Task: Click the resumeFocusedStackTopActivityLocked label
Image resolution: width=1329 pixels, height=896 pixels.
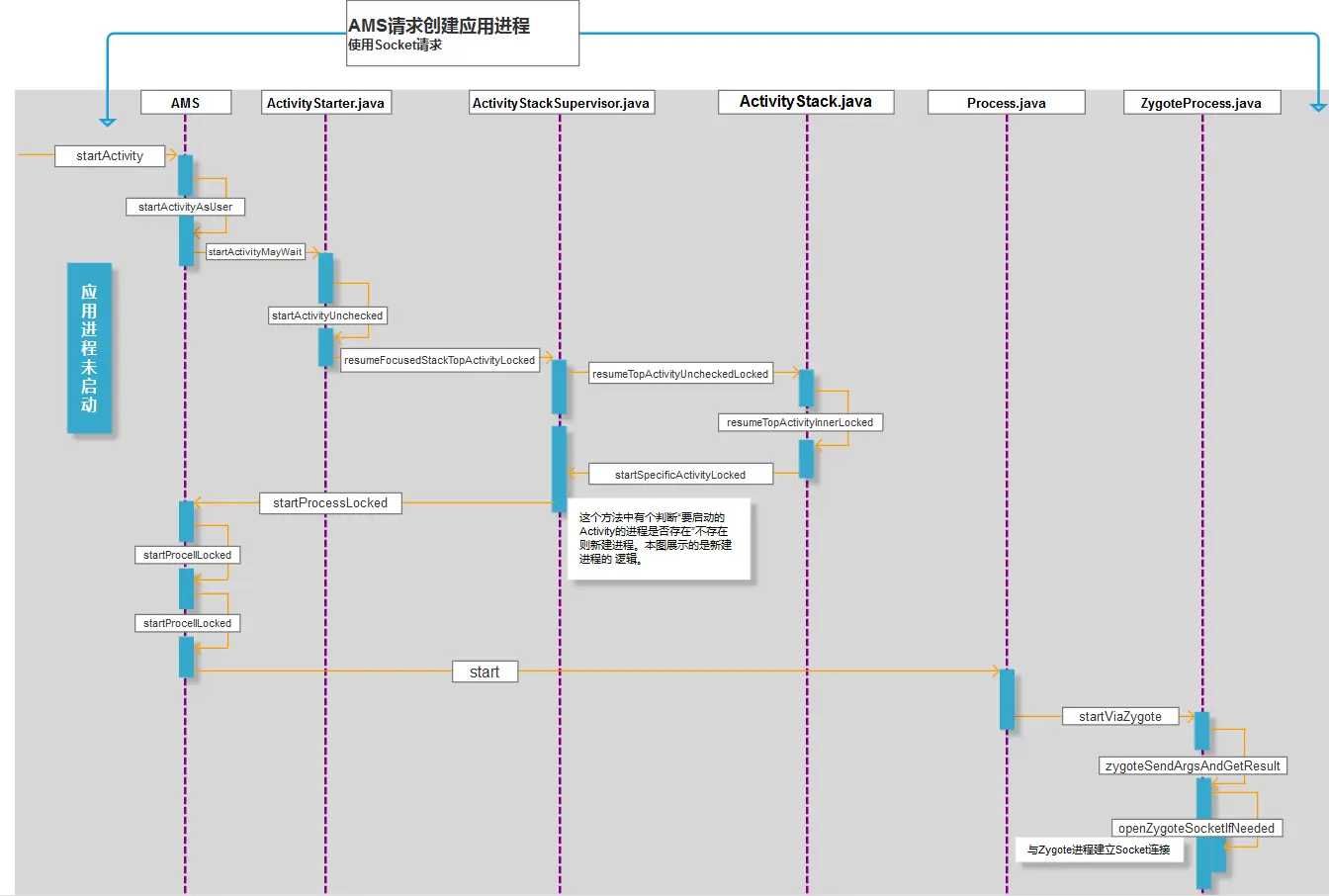Action: click(x=439, y=360)
